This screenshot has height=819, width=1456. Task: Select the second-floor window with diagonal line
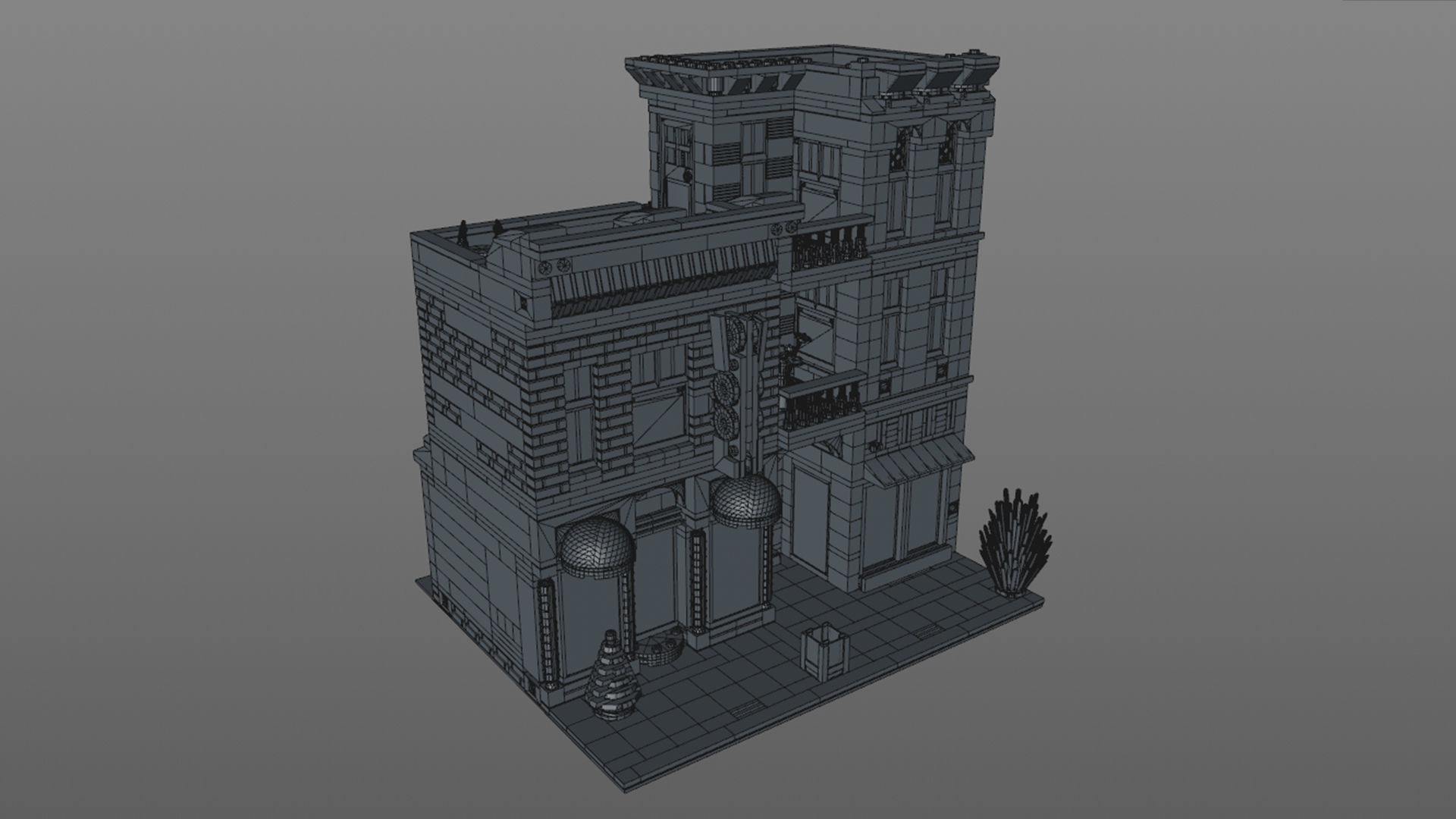[657, 422]
